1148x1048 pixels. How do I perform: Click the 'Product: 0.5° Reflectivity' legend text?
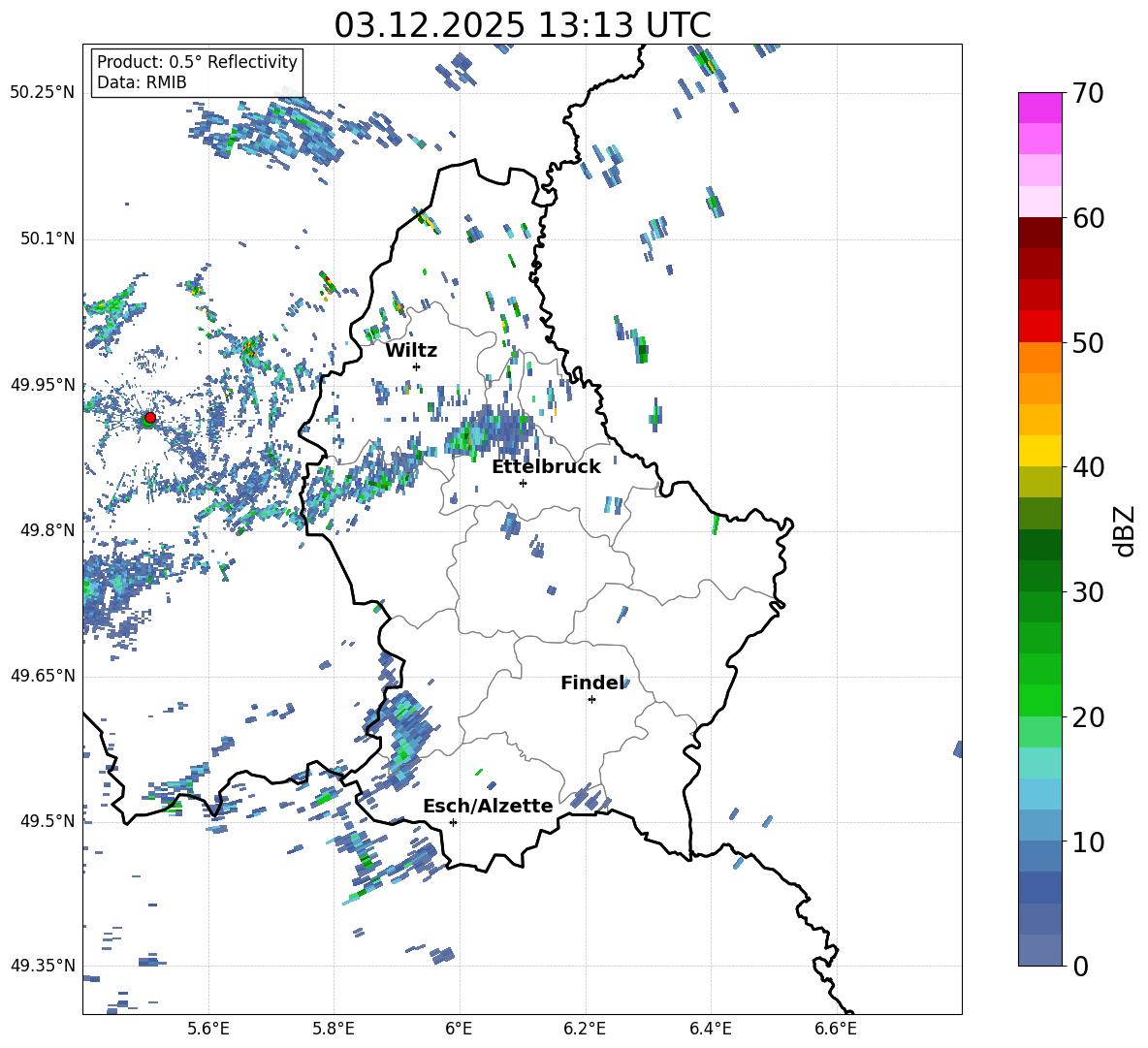(197, 61)
